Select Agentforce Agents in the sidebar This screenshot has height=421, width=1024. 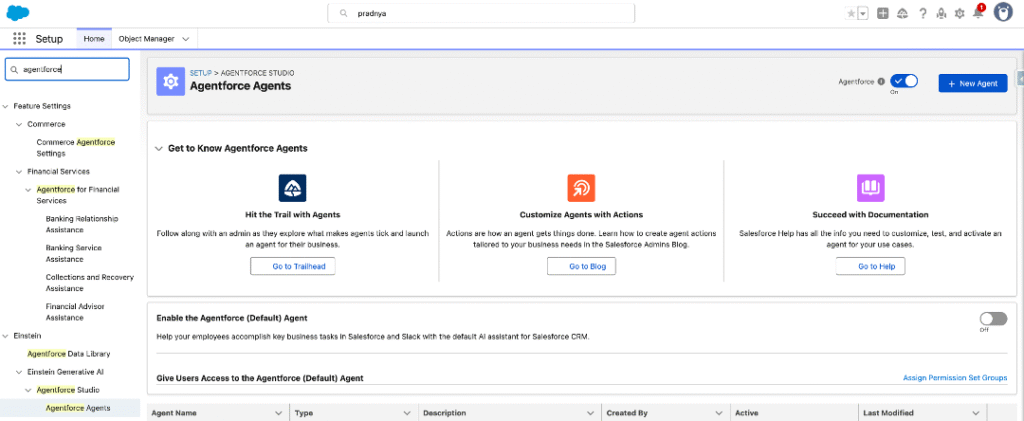pyautogui.click(x=78, y=408)
